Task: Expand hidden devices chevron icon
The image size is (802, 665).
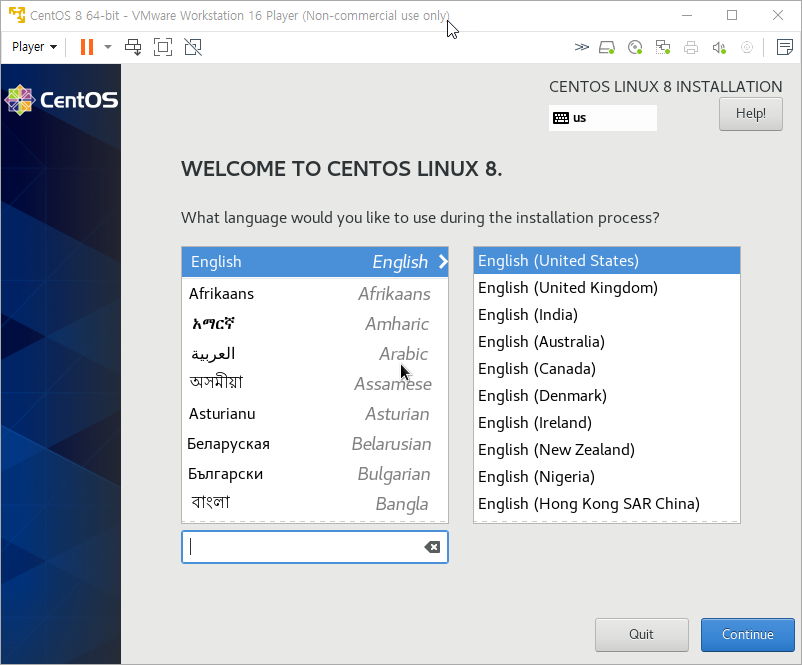Action: pyautogui.click(x=582, y=48)
